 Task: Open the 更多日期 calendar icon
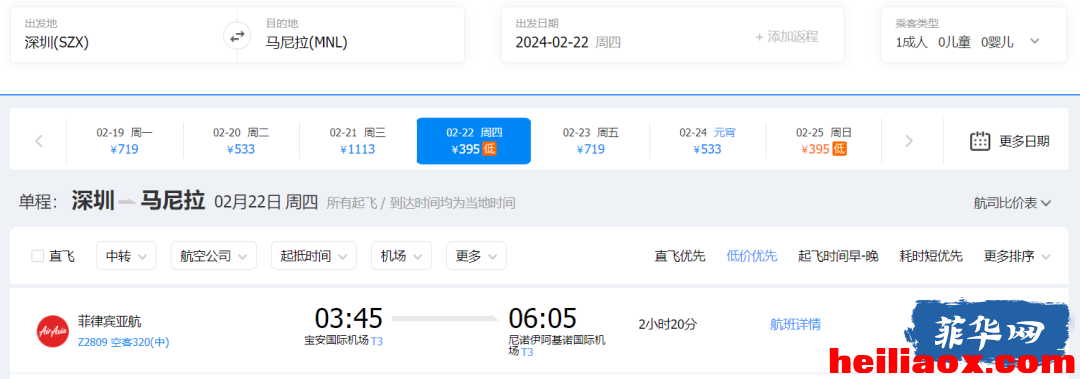[979, 141]
